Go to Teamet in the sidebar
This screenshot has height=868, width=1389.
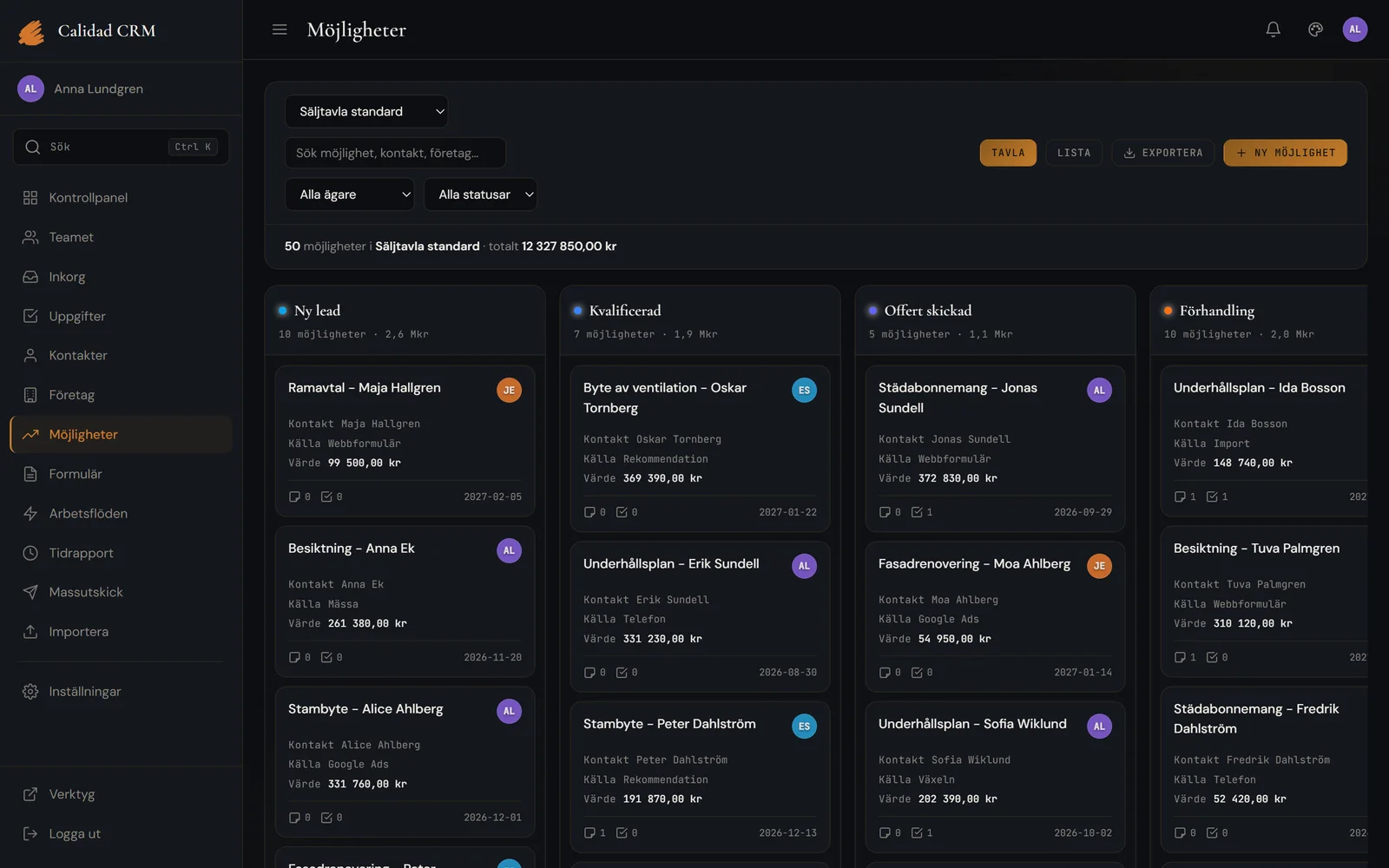(121, 237)
